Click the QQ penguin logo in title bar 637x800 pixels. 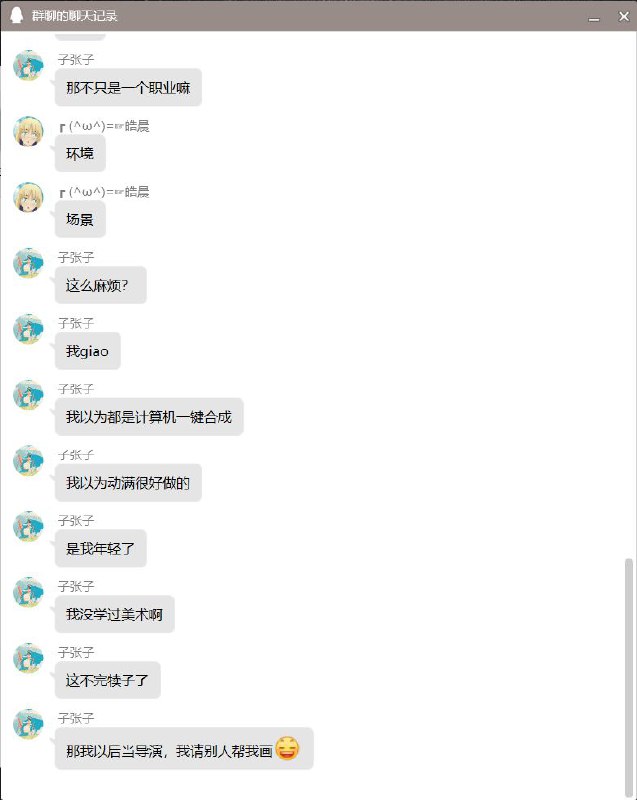click(x=17, y=16)
